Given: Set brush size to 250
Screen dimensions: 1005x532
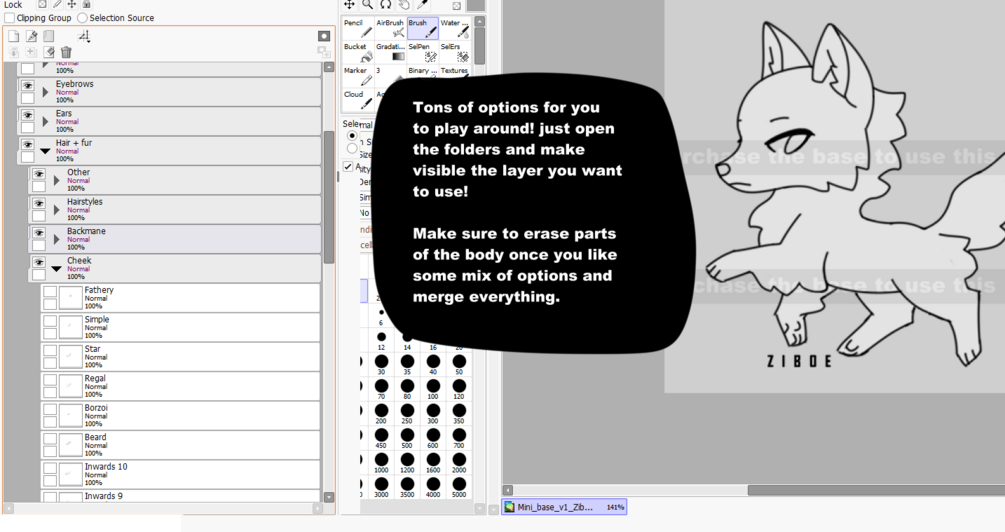Looking at the screenshot, I should click(x=407, y=413).
